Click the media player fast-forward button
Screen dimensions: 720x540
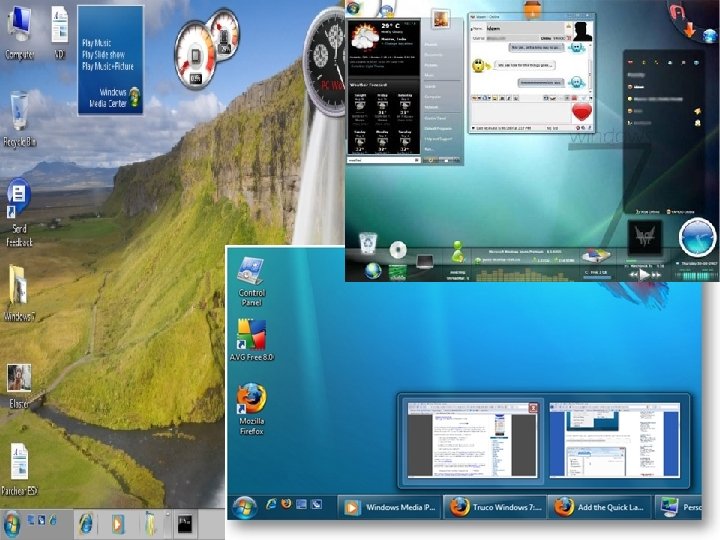click(656, 275)
